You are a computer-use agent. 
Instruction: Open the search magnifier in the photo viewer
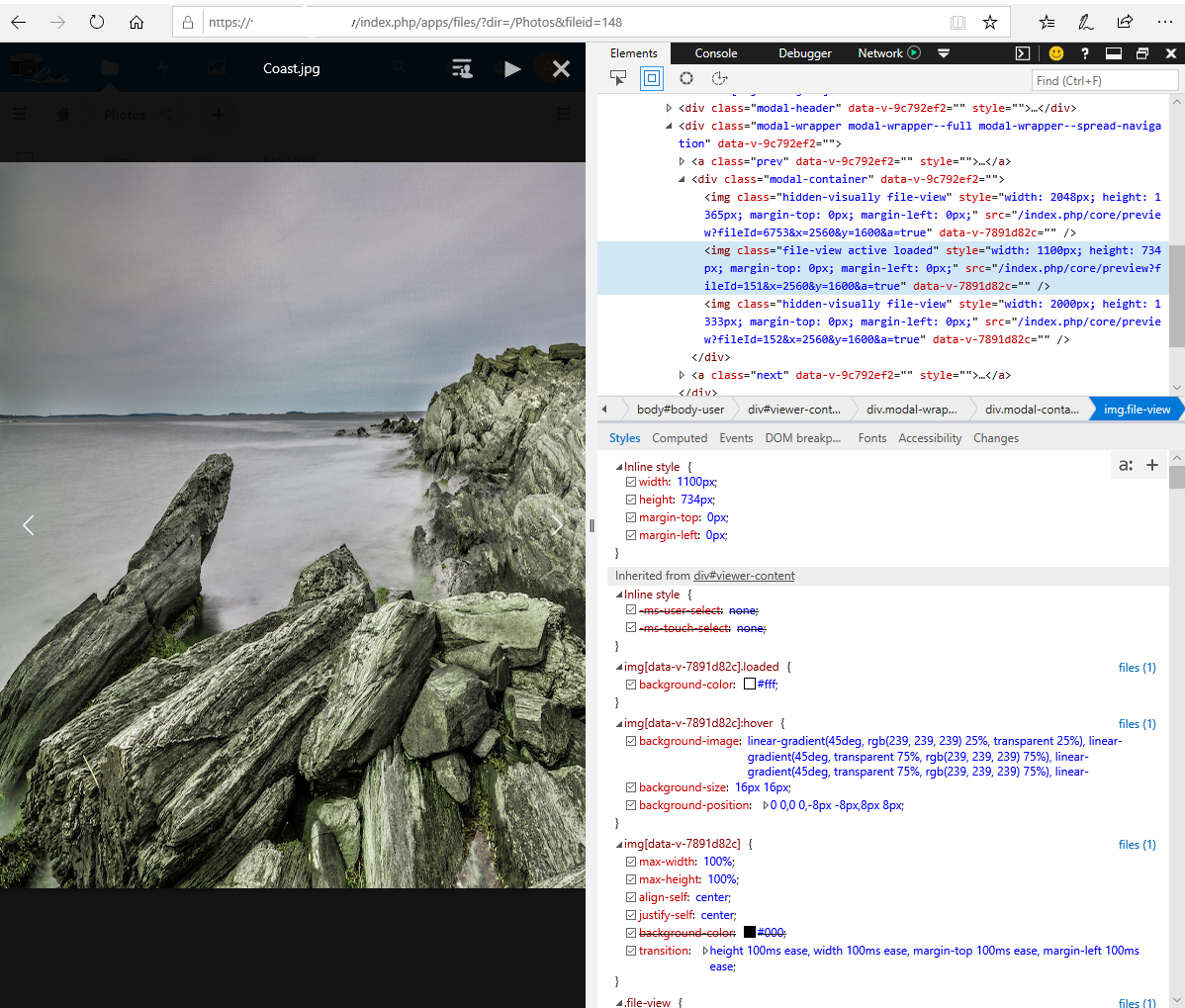pos(400,68)
